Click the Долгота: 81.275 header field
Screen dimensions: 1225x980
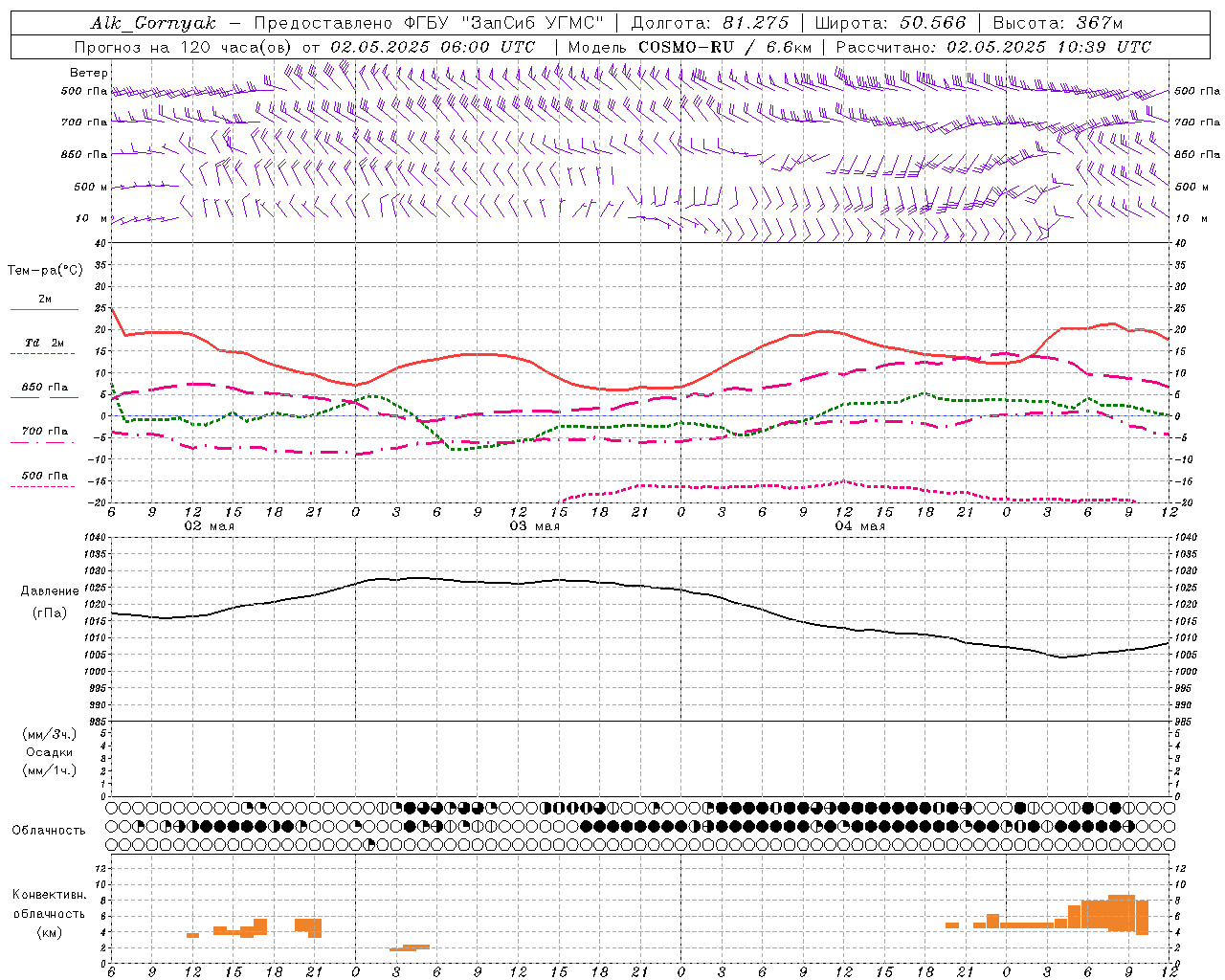pyautogui.click(x=709, y=23)
